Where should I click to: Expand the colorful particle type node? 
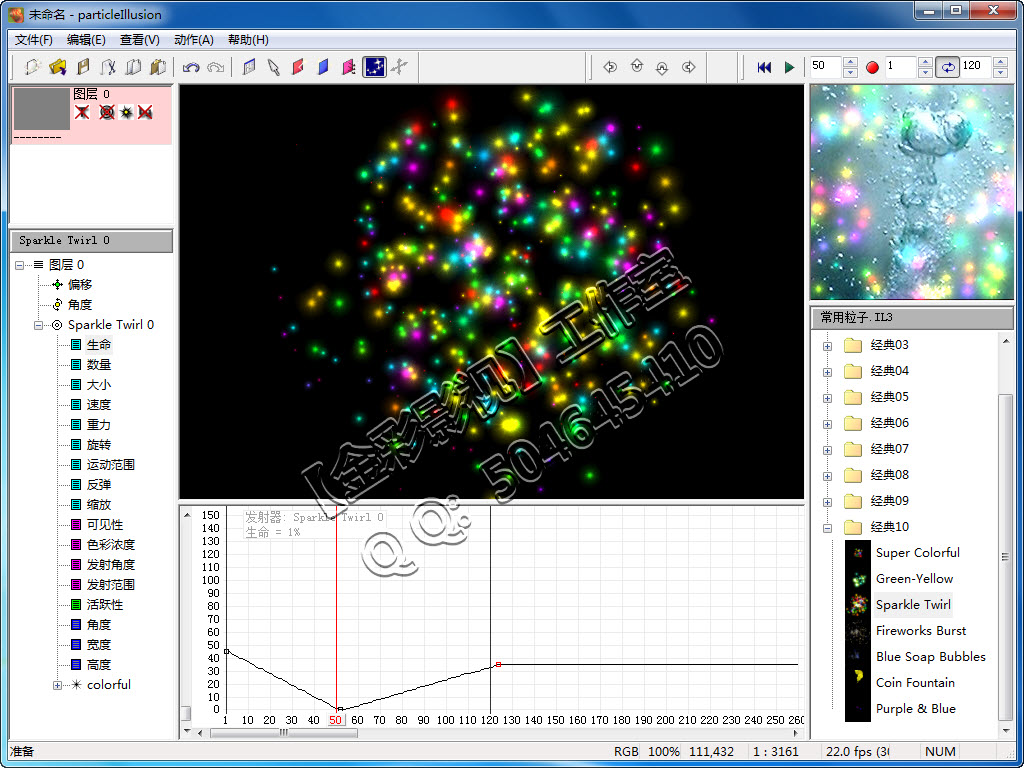[x=58, y=685]
